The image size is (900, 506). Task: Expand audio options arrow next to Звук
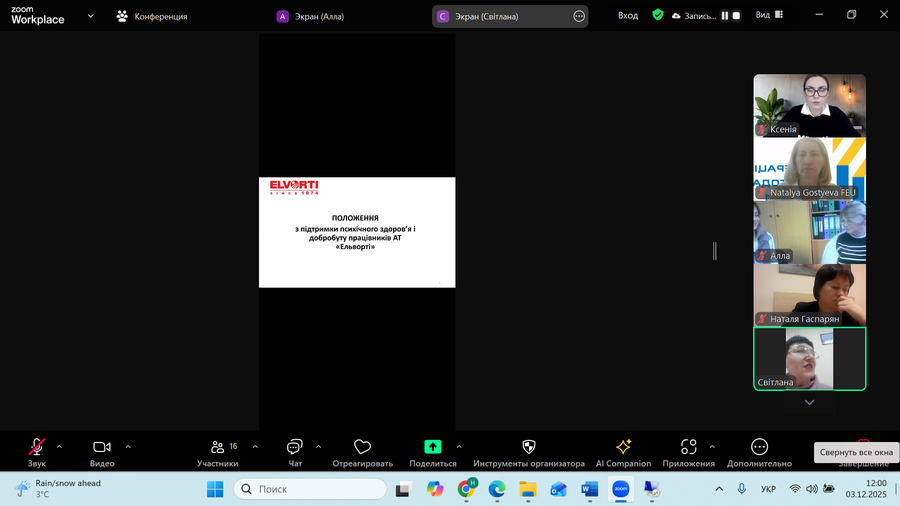click(x=59, y=446)
